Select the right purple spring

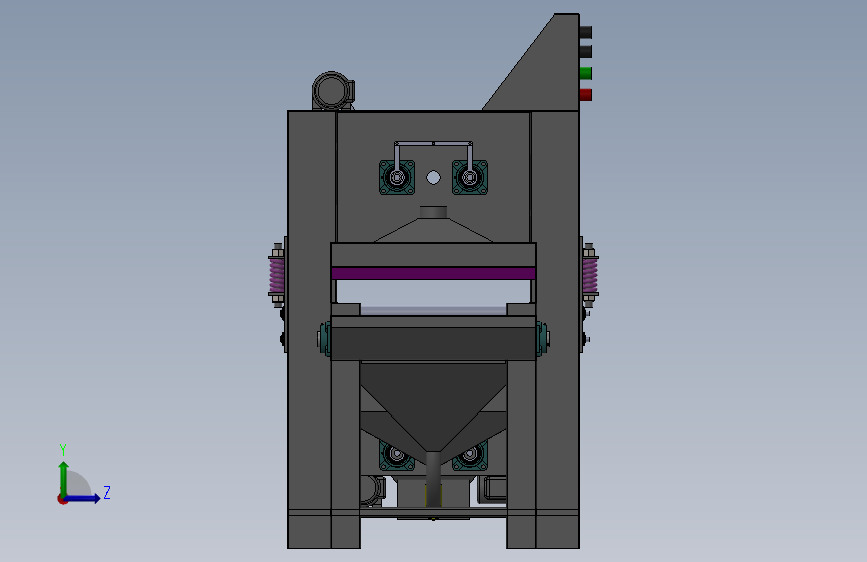pos(590,275)
